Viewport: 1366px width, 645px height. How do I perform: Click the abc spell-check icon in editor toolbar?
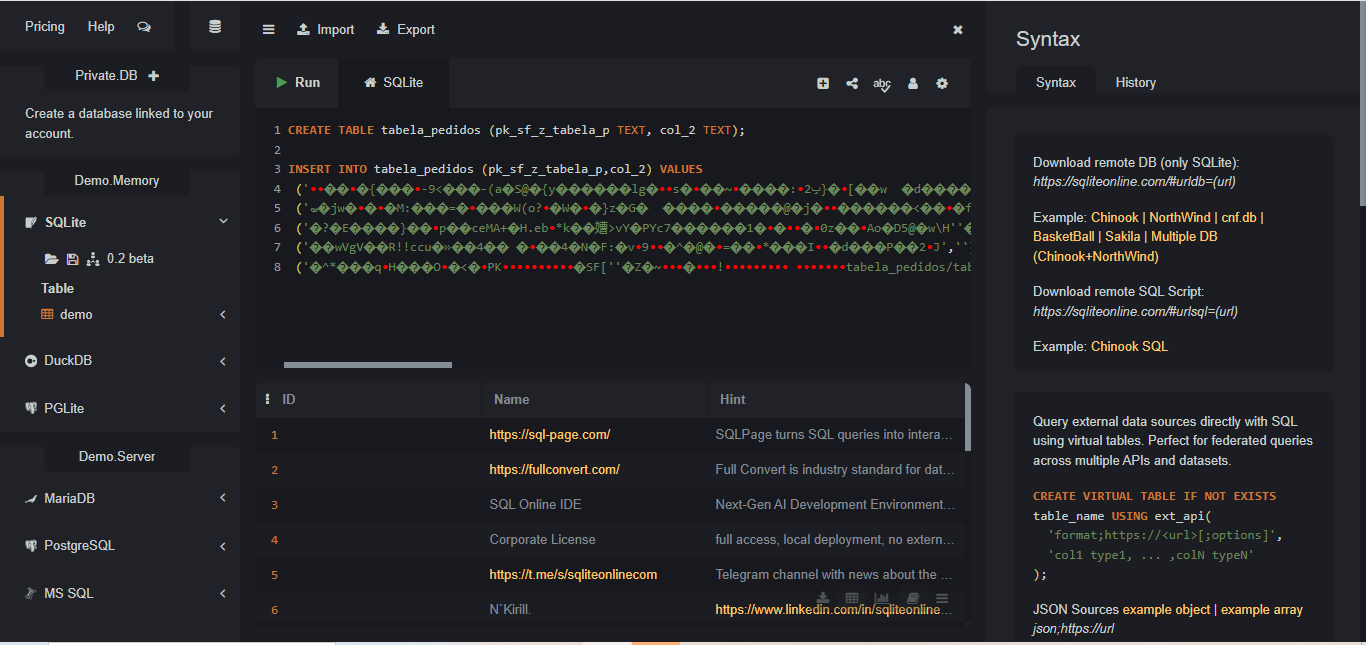pyautogui.click(x=882, y=83)
